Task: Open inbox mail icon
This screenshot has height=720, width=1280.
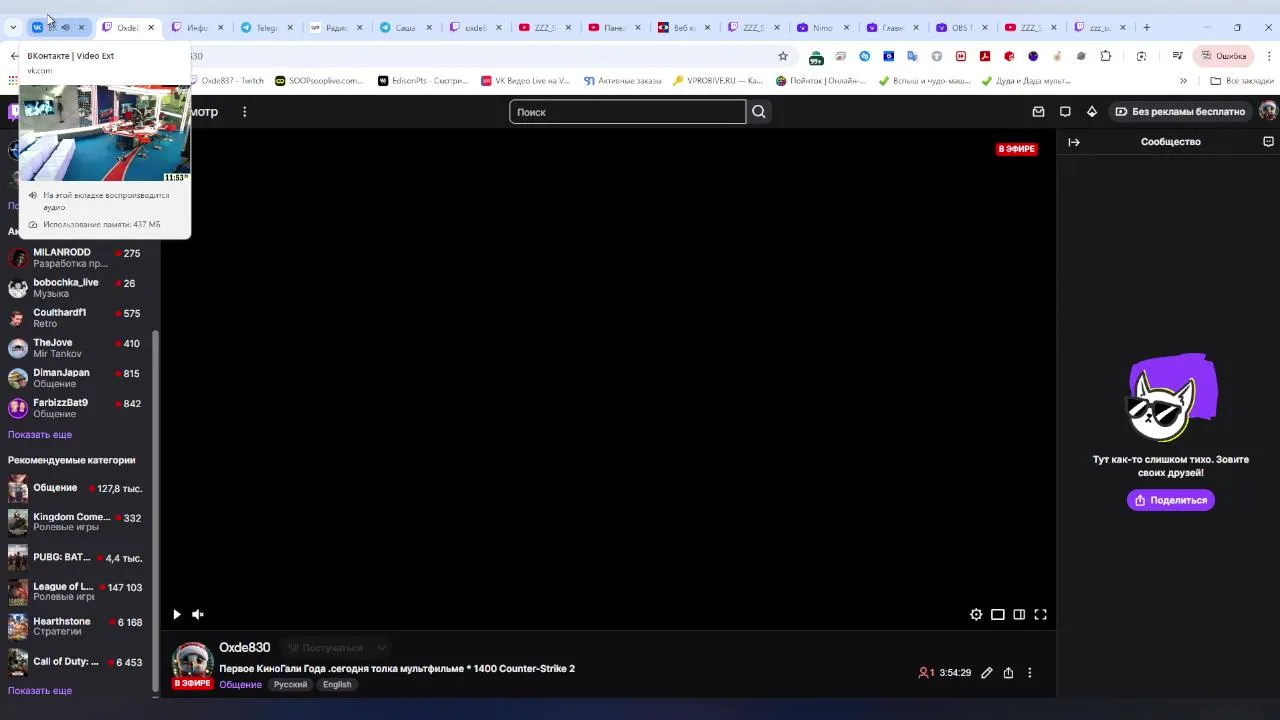Action: 1038,112
